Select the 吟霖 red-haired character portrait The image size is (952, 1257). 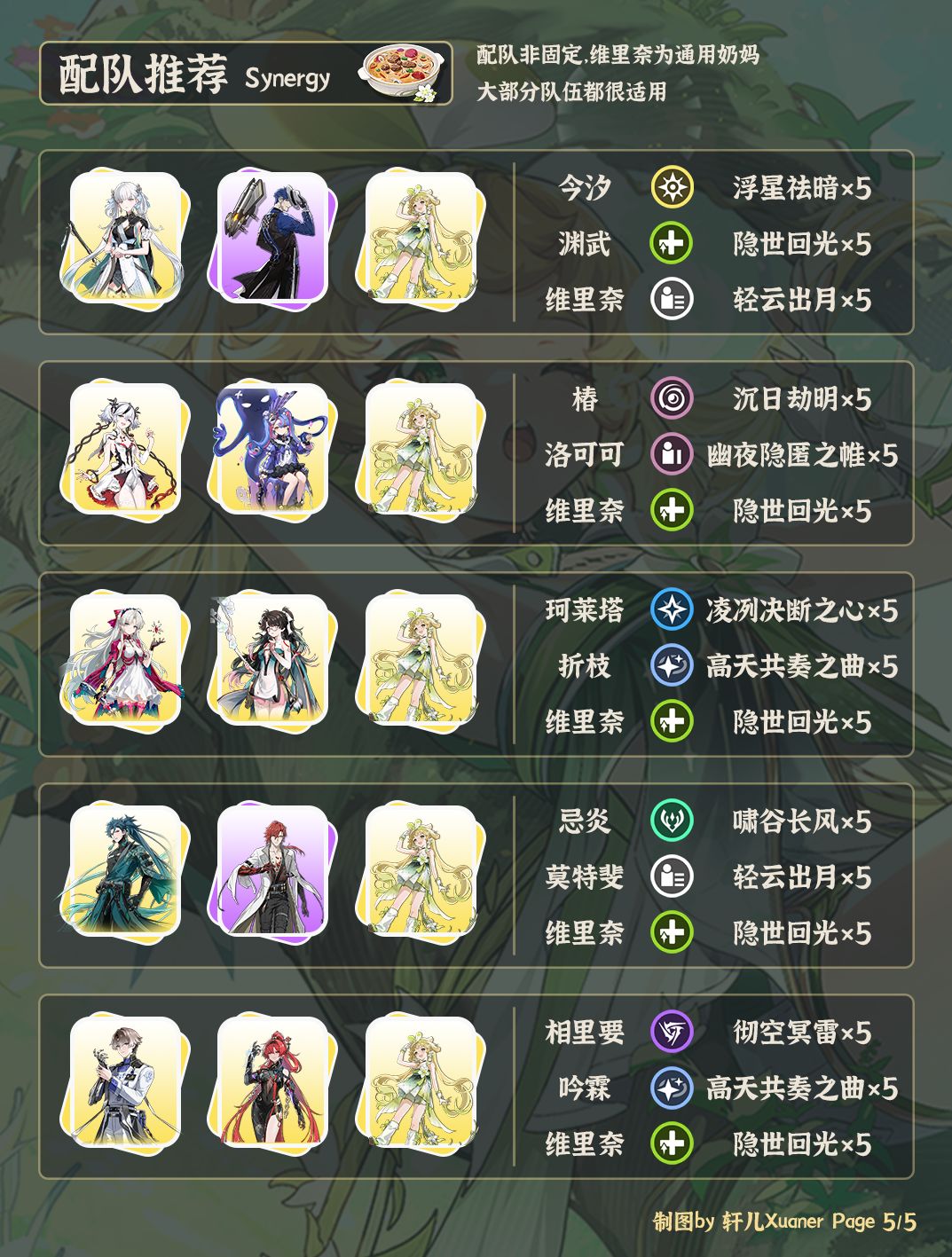(x=272, y=1082)
